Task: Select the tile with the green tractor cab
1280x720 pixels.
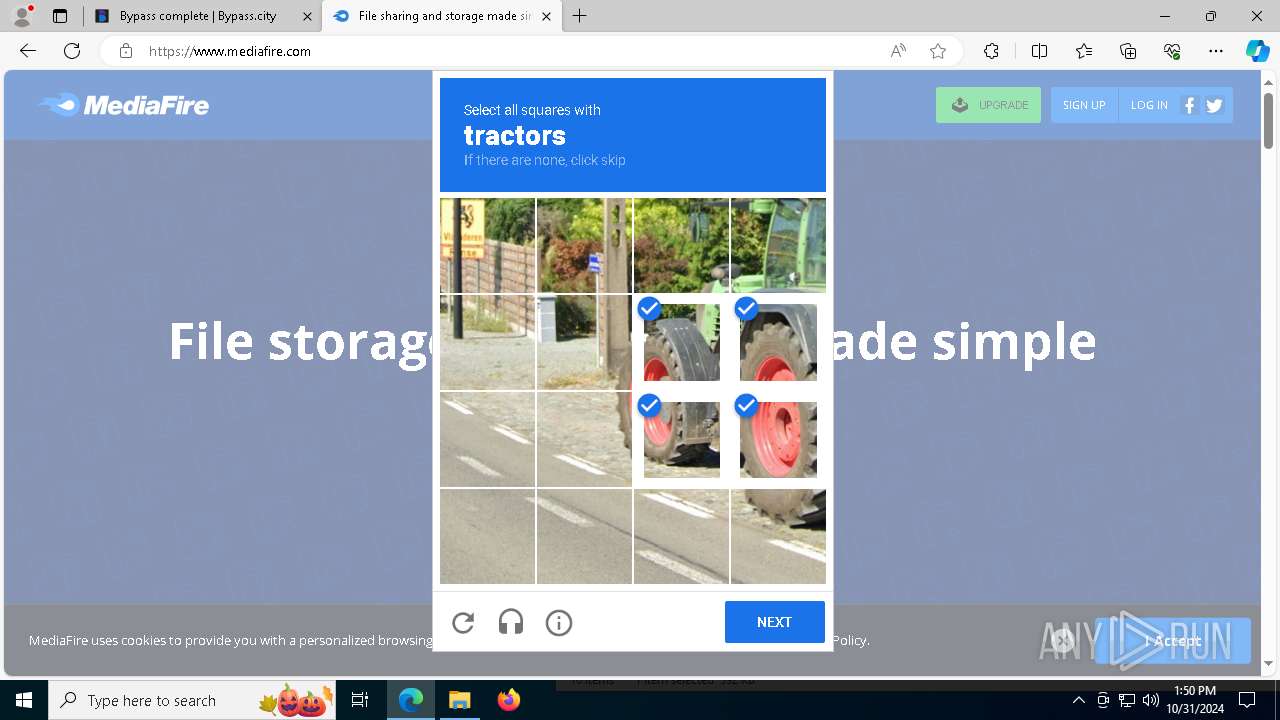Action: [x=778, y=245]
